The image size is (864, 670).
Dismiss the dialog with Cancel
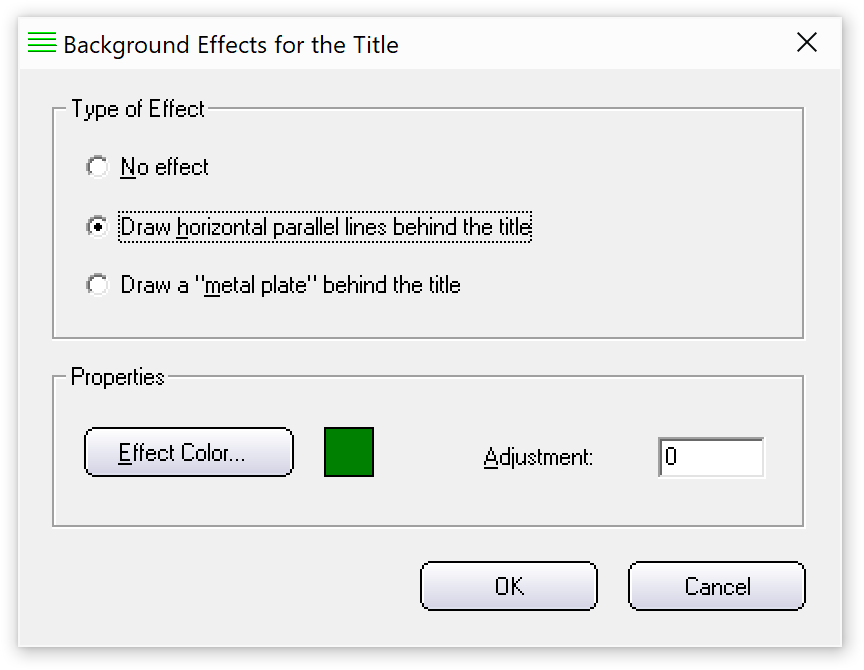pos(717,586)
